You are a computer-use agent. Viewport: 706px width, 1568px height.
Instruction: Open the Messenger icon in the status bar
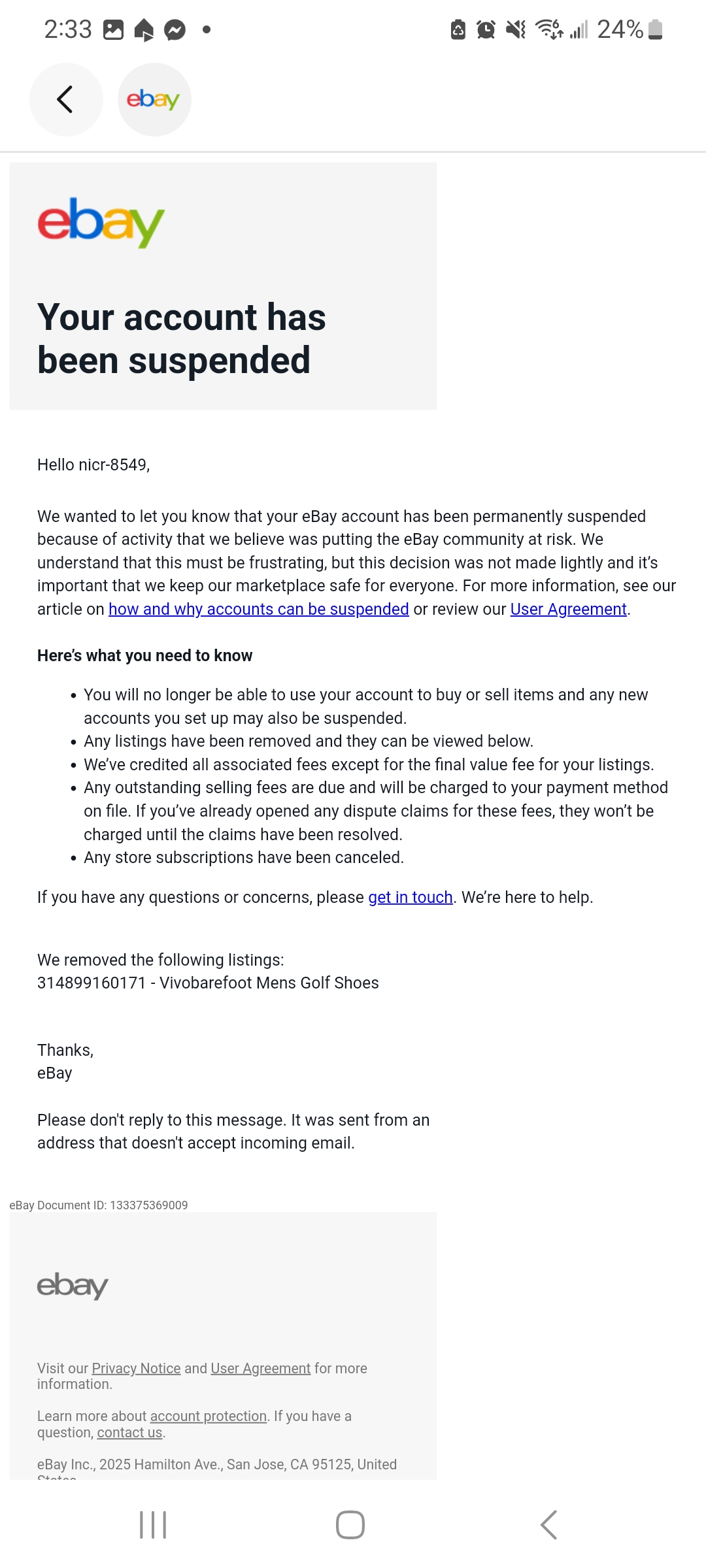175,27
